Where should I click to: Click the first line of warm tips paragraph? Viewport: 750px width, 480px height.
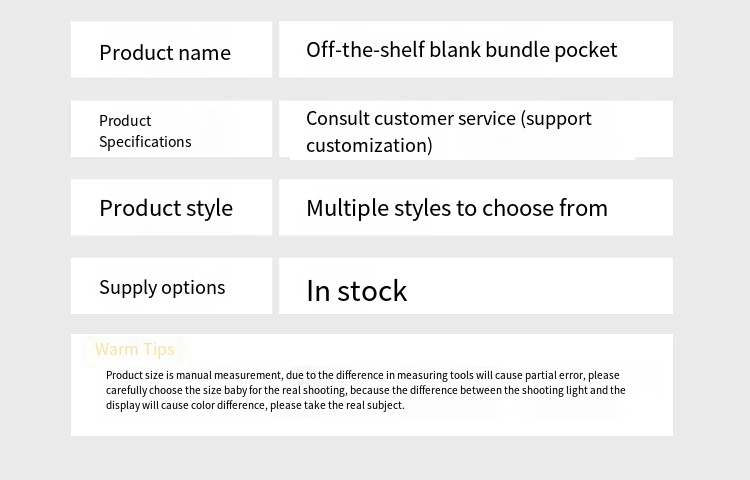[x=363, y=375]
